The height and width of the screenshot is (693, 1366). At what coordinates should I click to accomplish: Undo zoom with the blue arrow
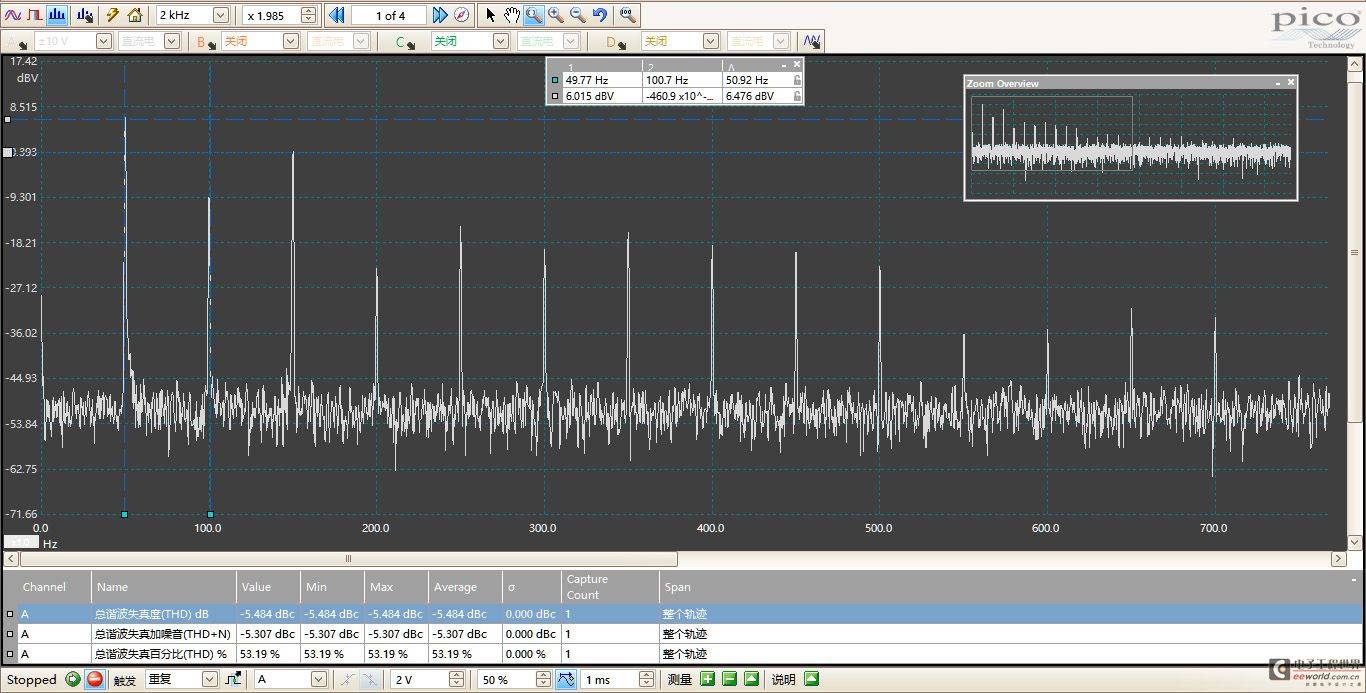click(600, 15)
